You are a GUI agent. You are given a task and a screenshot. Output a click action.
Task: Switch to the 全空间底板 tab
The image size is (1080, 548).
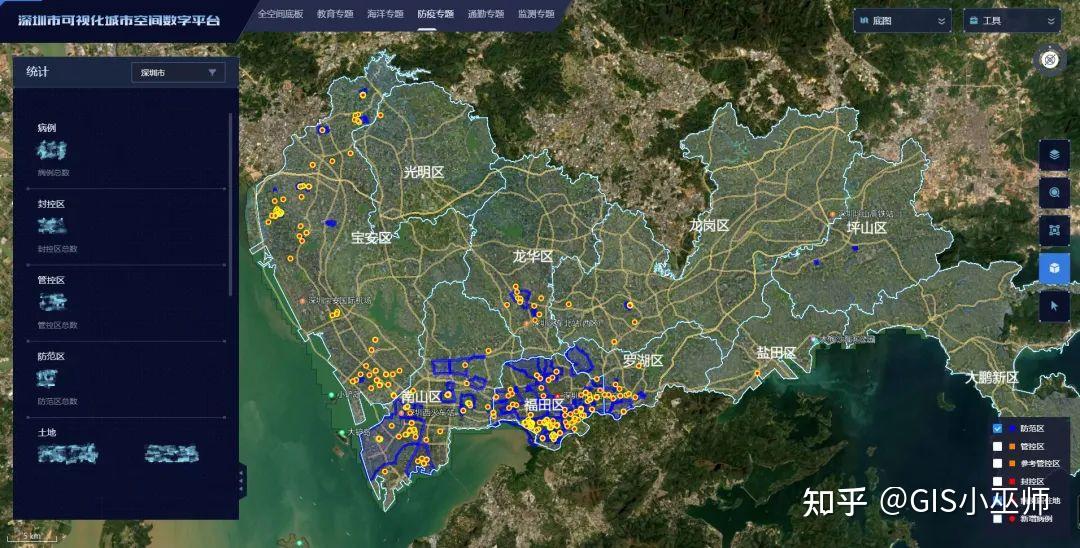[x=280, y=14]
